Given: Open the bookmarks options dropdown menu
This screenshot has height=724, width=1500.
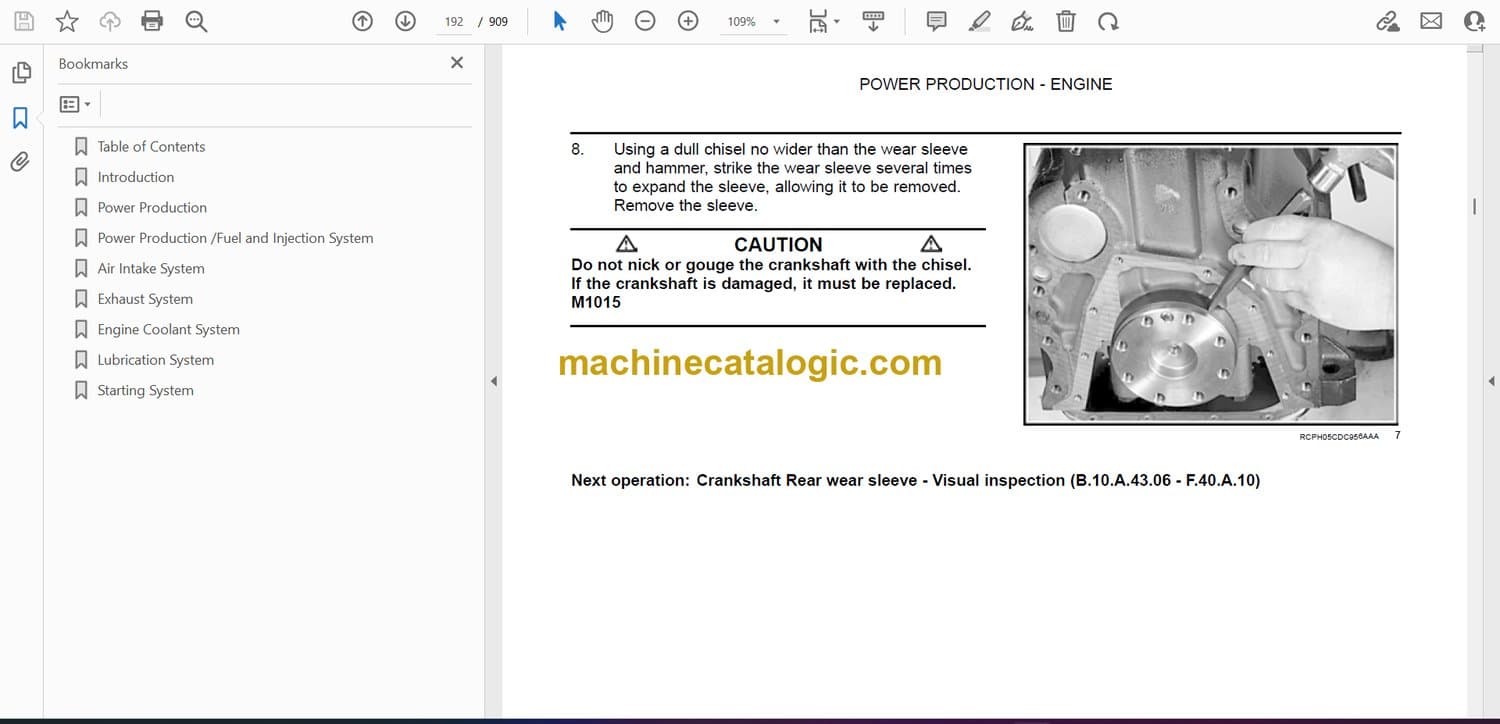Looking at the screenshot, I should click(75, 104).
